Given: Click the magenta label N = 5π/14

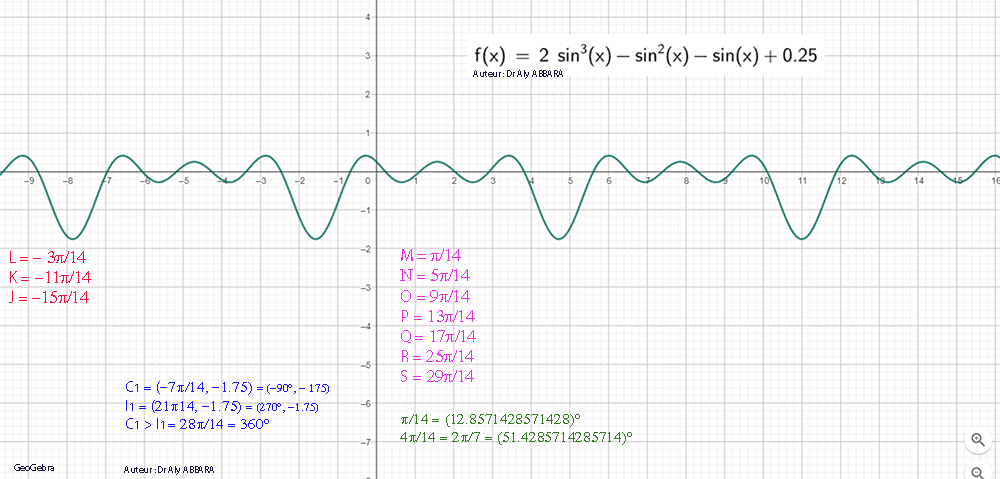Looking at the screenshot, I should [435, 276].
